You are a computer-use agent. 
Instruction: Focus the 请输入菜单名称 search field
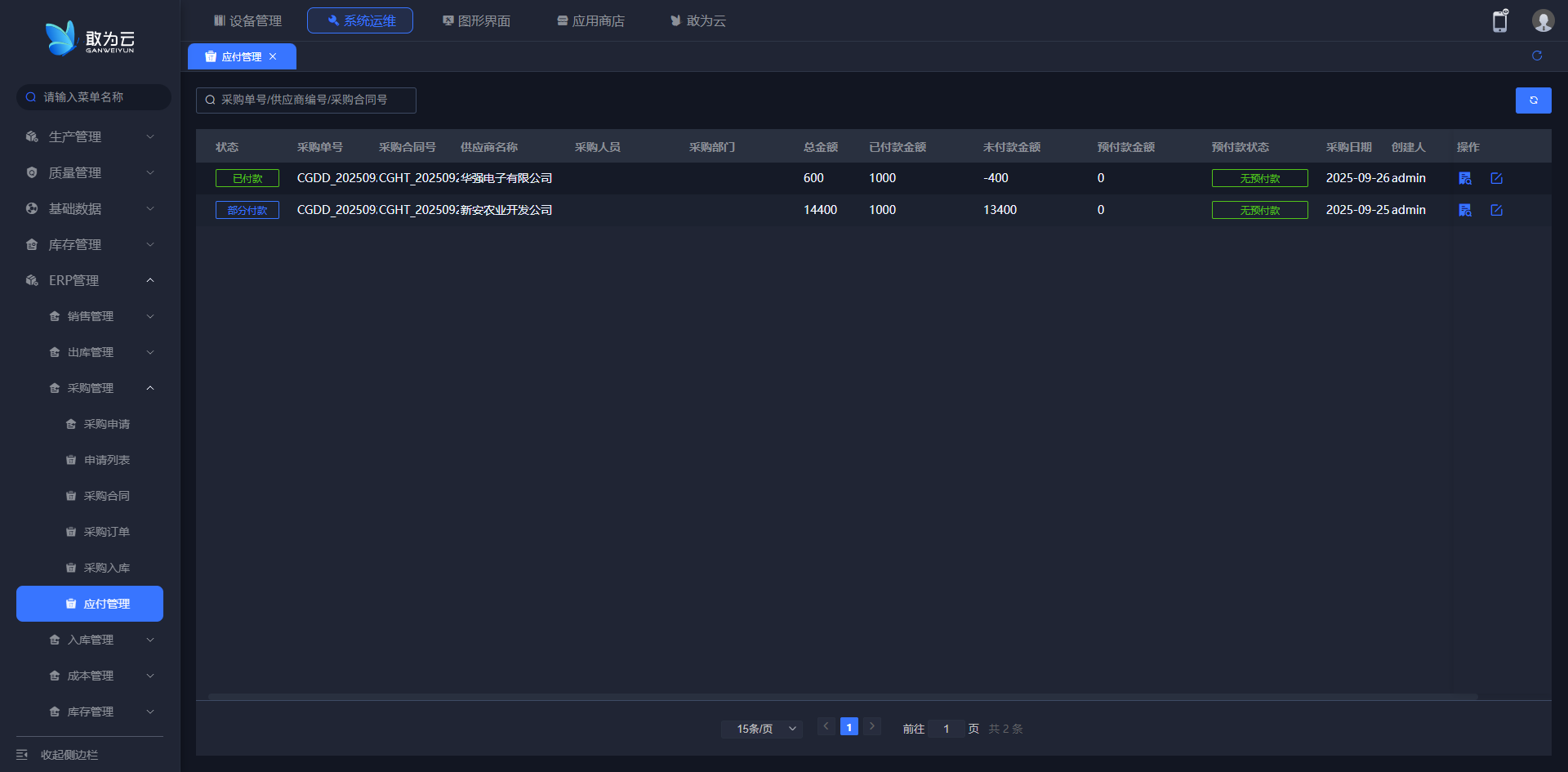(94, 97)
